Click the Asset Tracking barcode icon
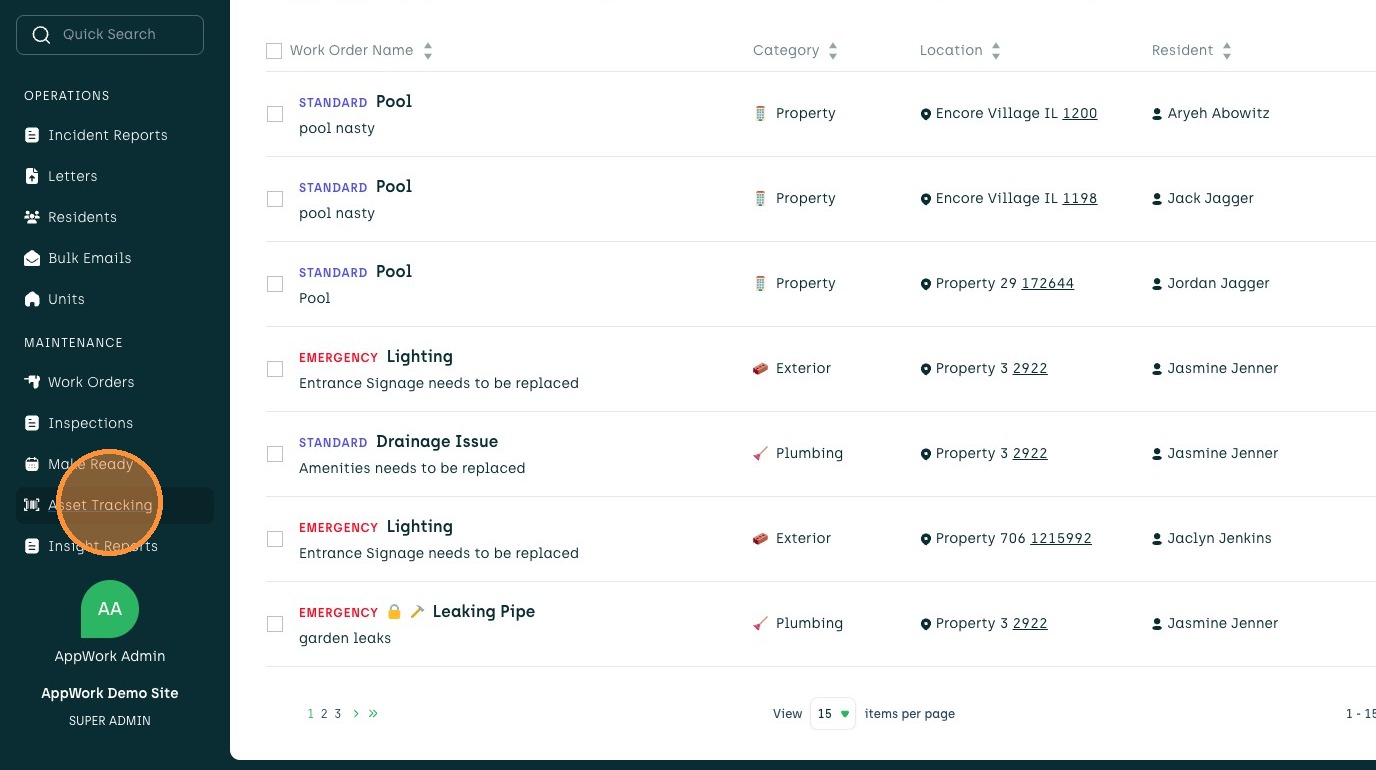1376x770 pixels. (32, 505)
